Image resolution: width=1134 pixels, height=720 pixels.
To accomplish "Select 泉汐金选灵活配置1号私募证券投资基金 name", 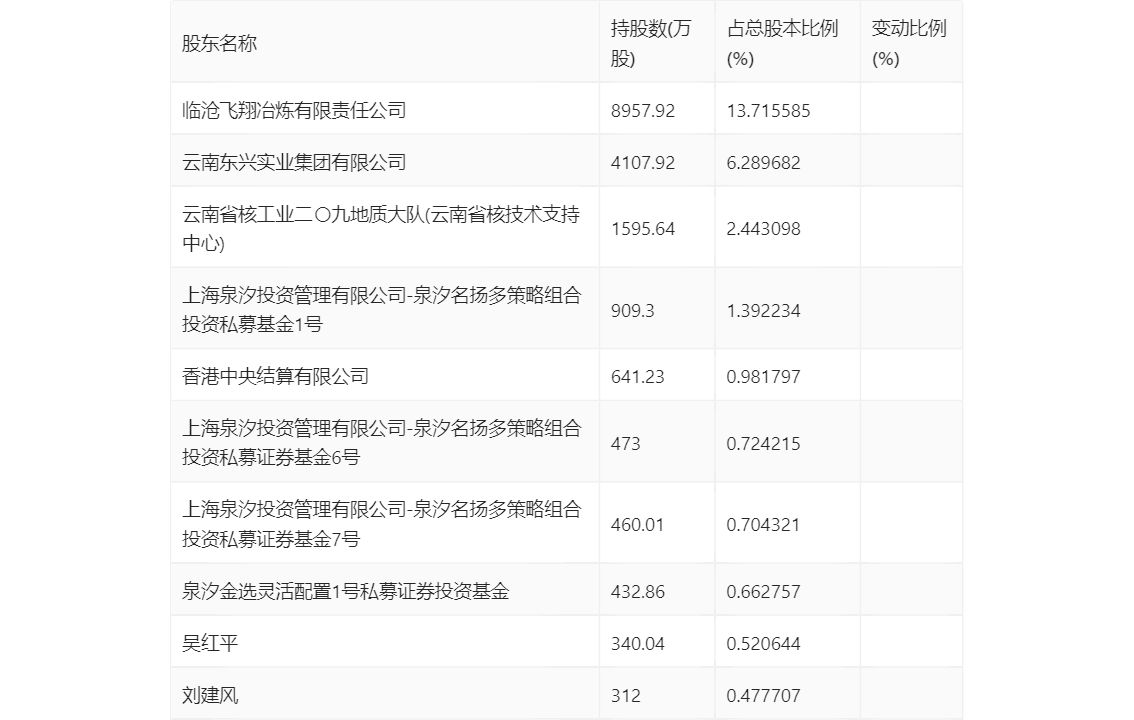I will [346, 591].
